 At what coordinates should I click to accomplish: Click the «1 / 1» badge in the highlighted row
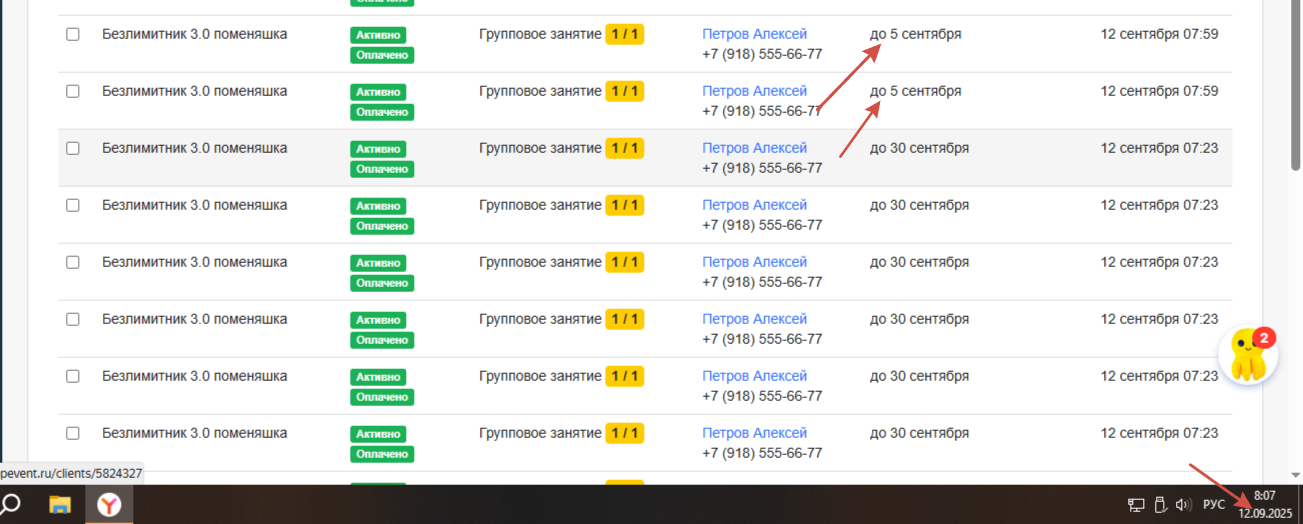[x=624, y=148]
